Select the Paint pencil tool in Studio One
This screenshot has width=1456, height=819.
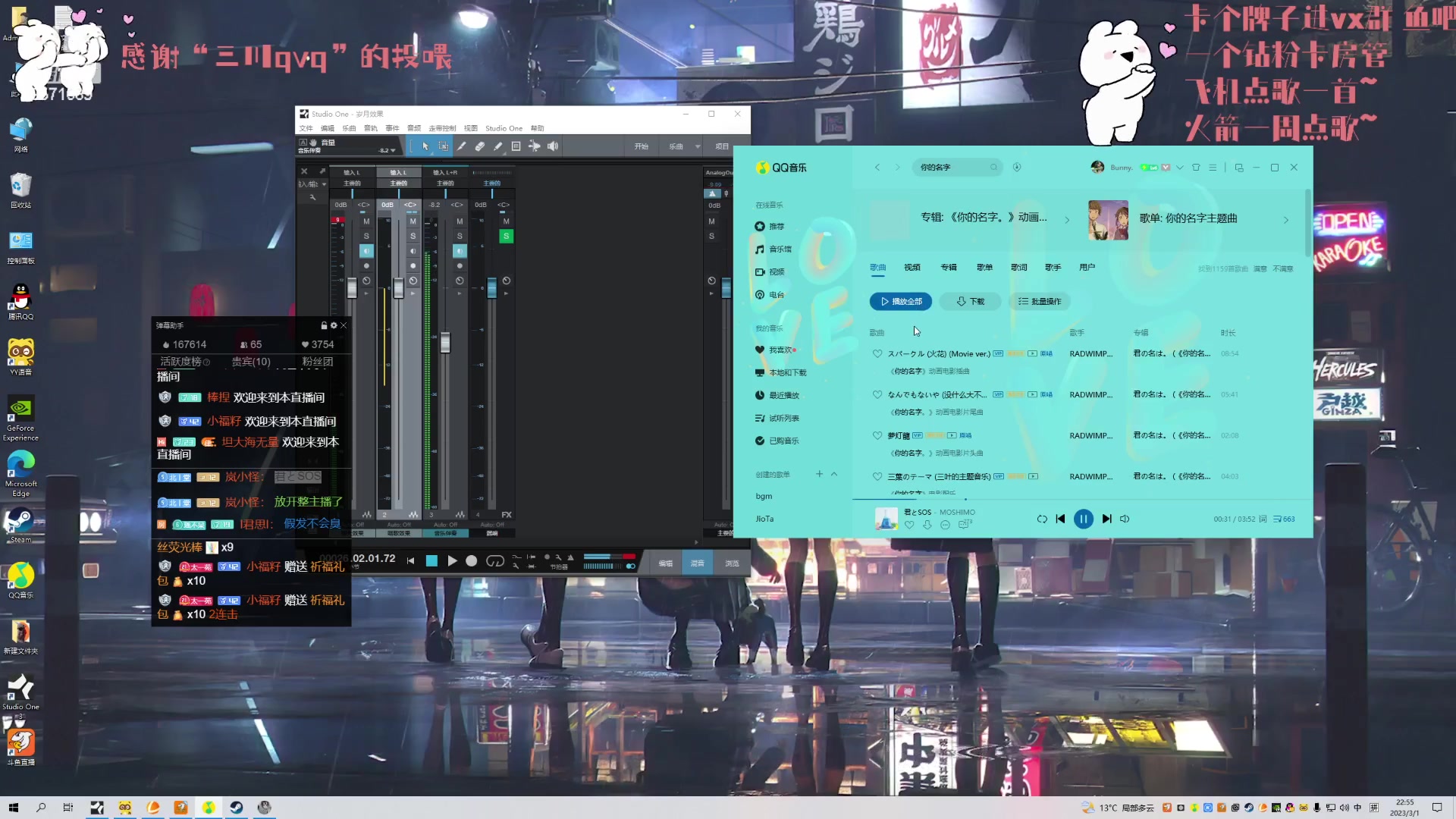[x=498, y=146]
